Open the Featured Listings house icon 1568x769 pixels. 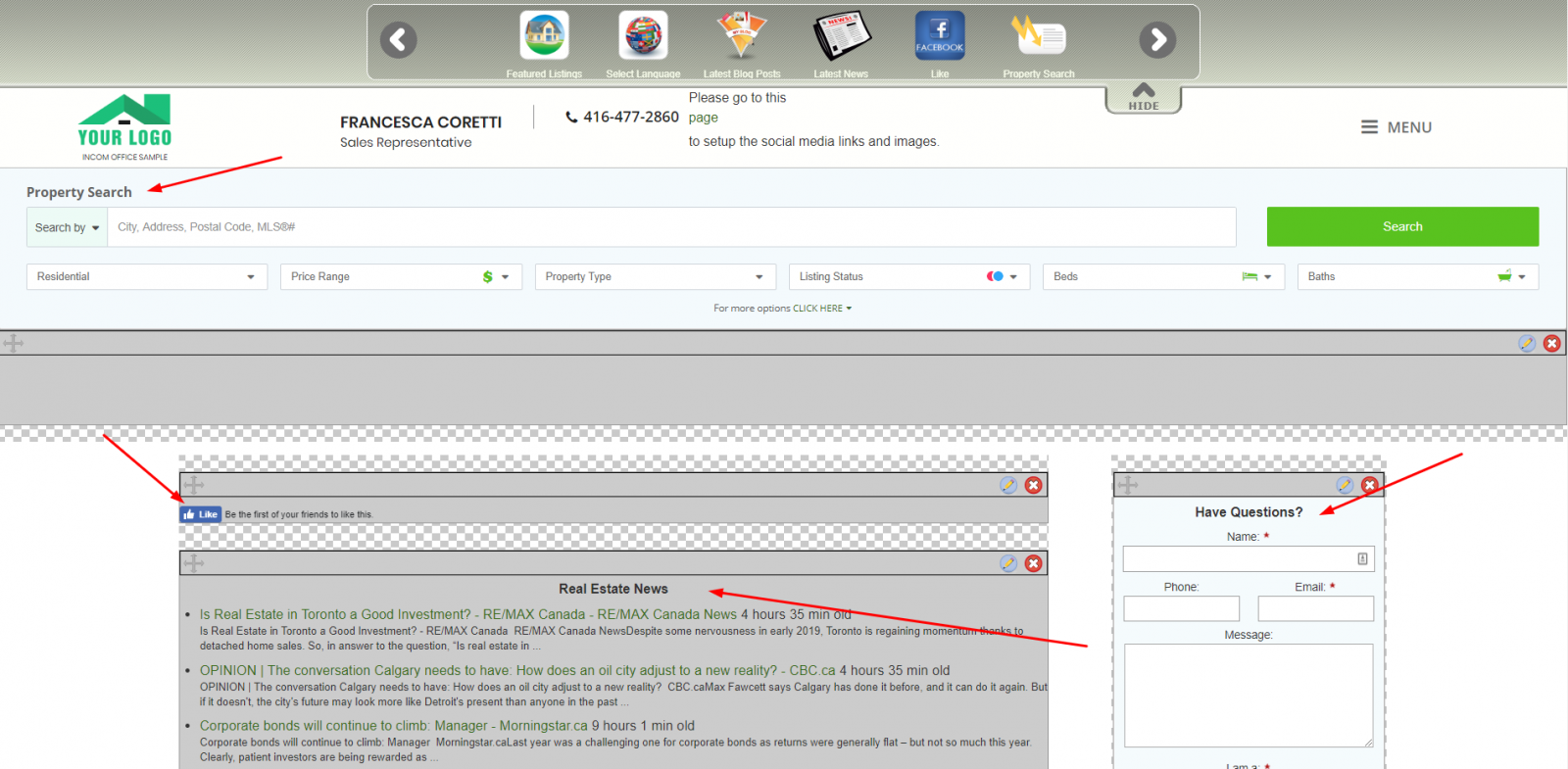point(544,36)
